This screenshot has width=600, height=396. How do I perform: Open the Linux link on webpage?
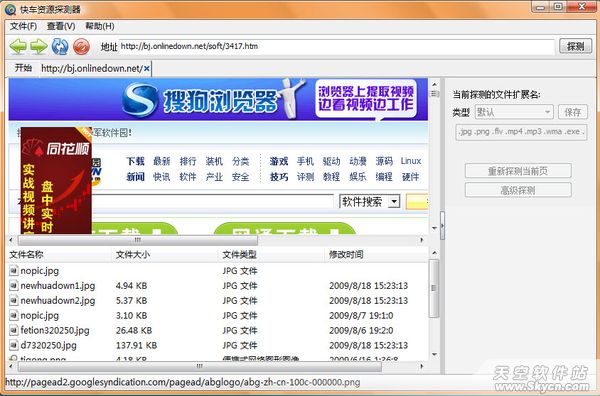click(411, 161)
